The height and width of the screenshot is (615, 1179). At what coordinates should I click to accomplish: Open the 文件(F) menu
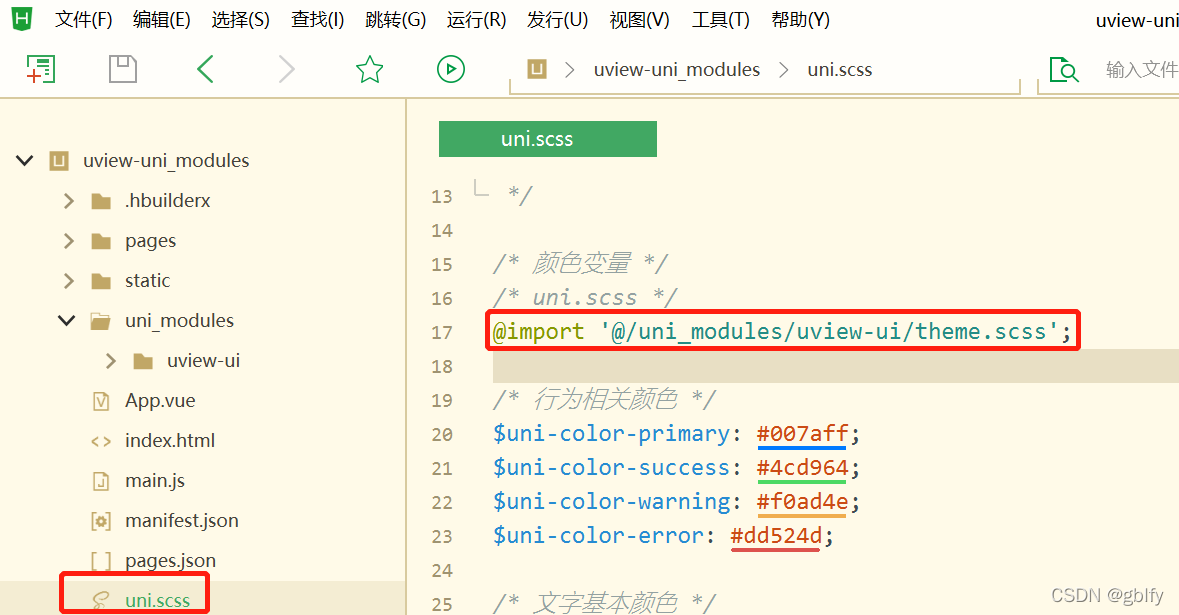point(83,20)
